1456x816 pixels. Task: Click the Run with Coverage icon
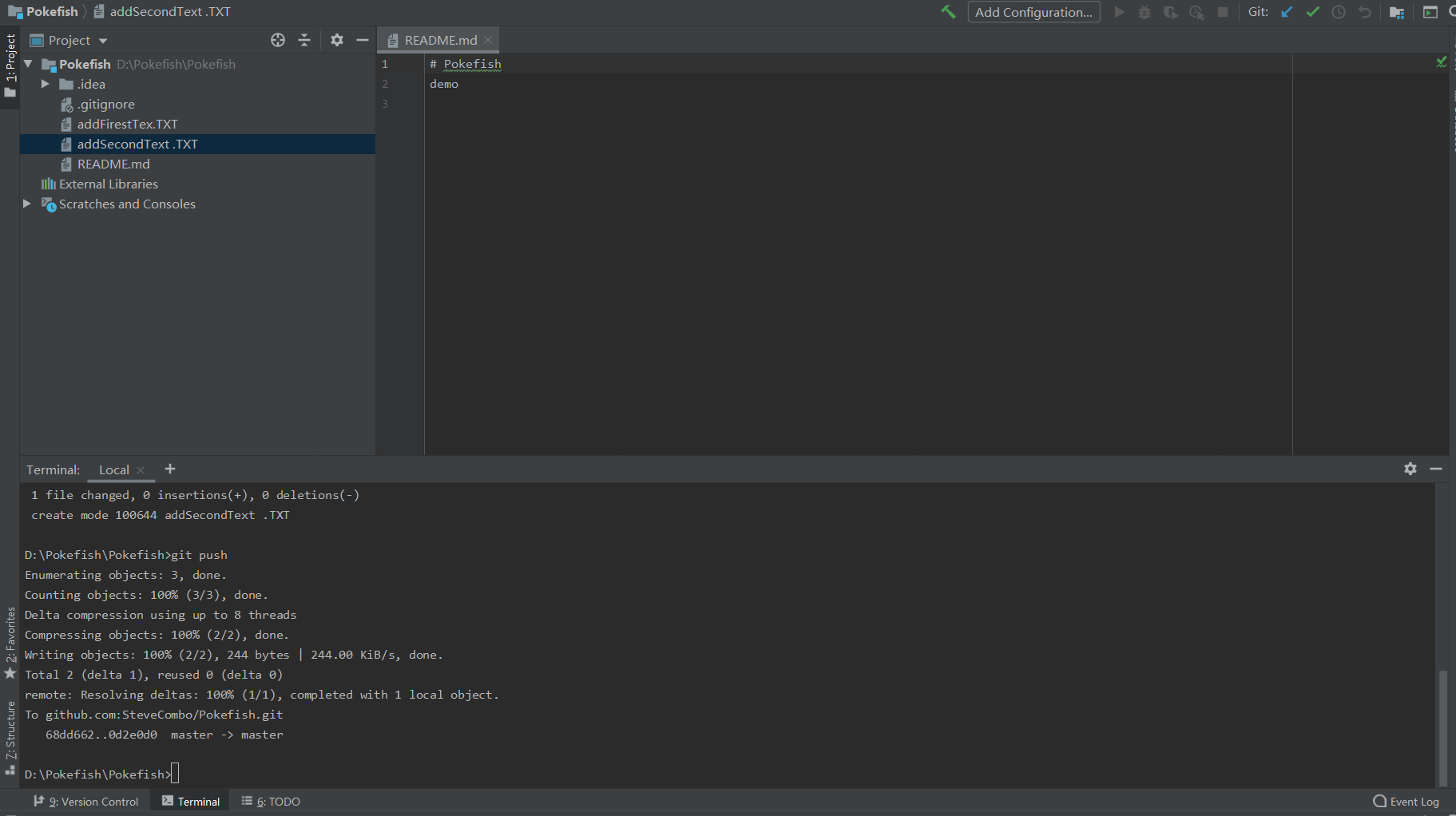click(x=1171, y=12)
